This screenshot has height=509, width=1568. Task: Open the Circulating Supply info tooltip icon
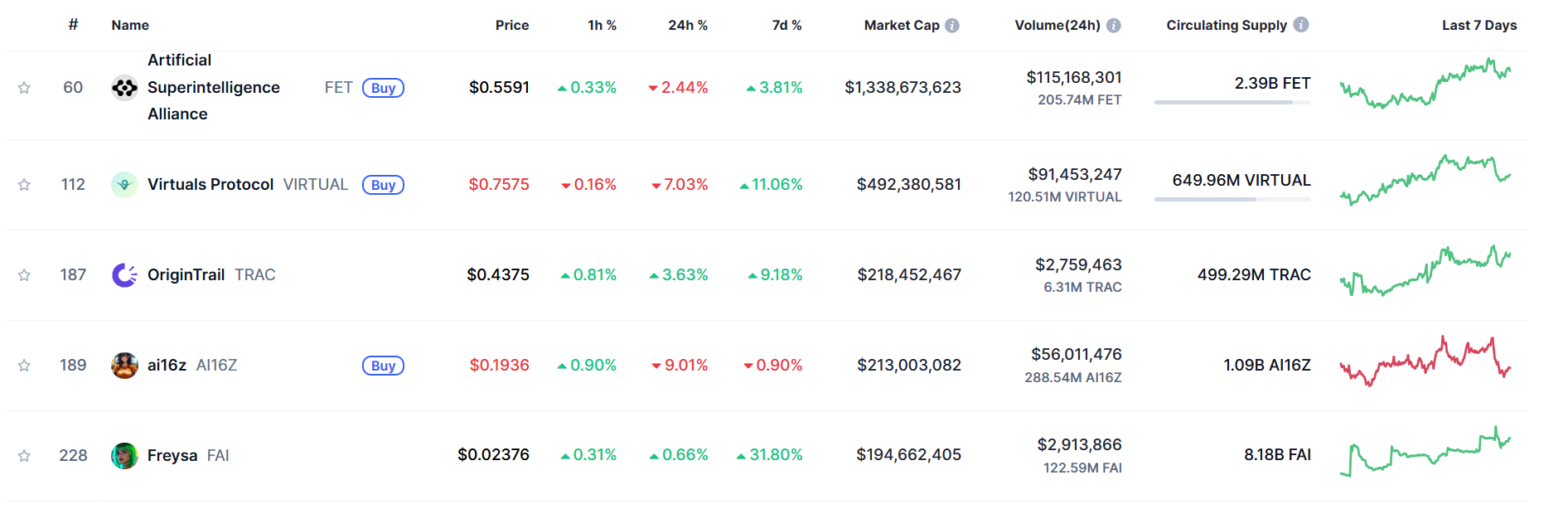(x=1301, y=25)
